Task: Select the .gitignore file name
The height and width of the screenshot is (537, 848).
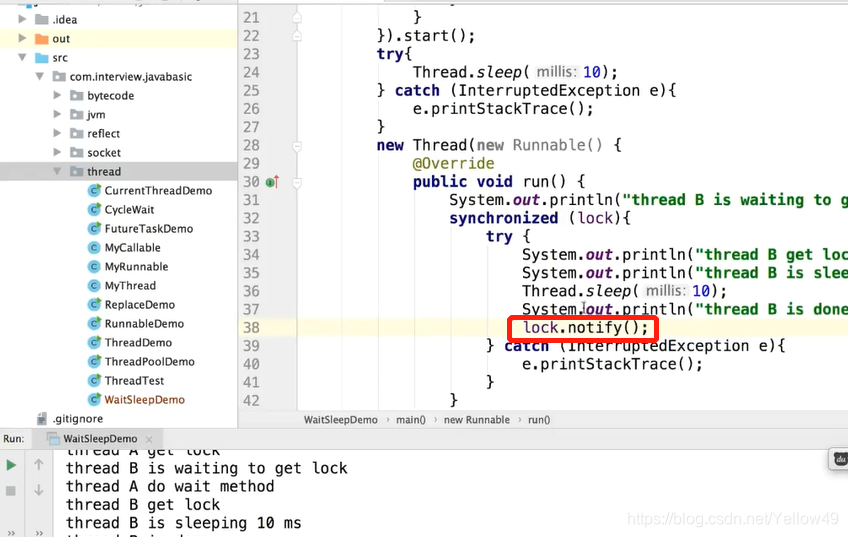Action: (x=78, y=419)
